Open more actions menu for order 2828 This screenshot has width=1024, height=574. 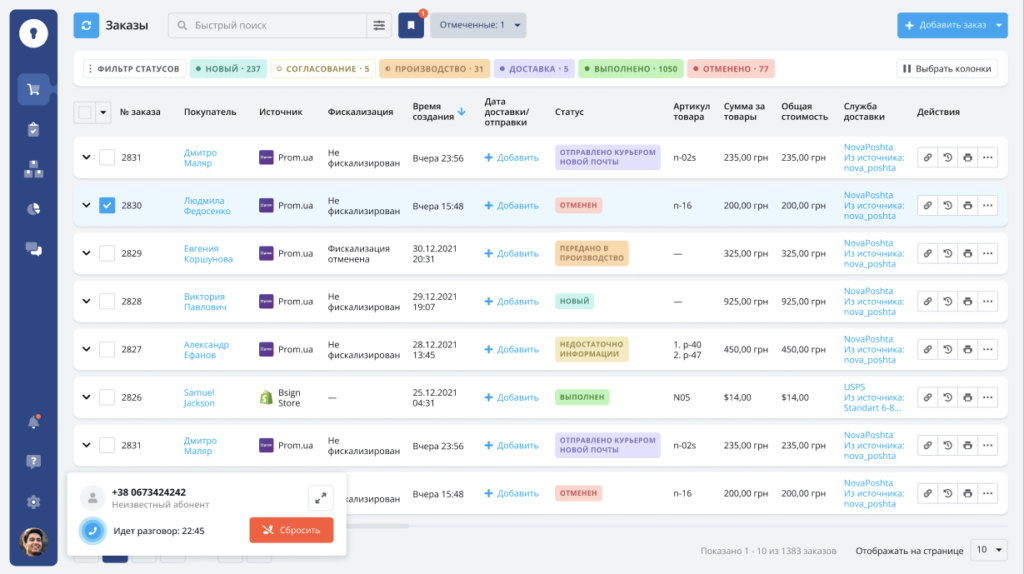987,301
